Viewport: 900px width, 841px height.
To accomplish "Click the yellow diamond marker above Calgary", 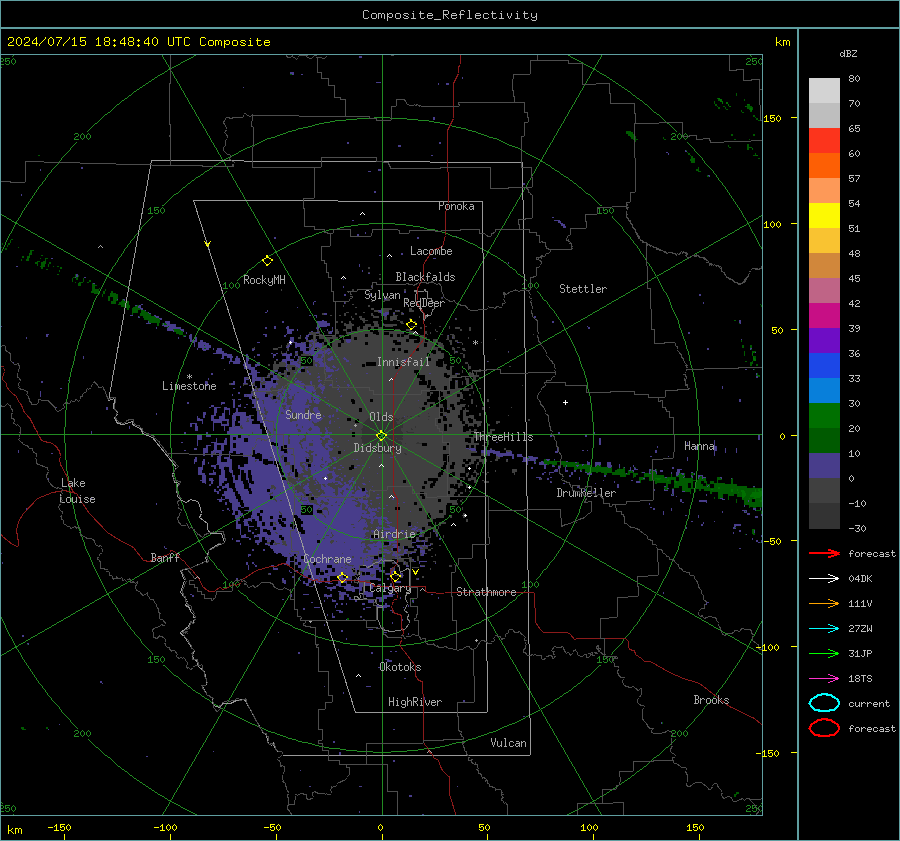I will click(x=395, y=576).
